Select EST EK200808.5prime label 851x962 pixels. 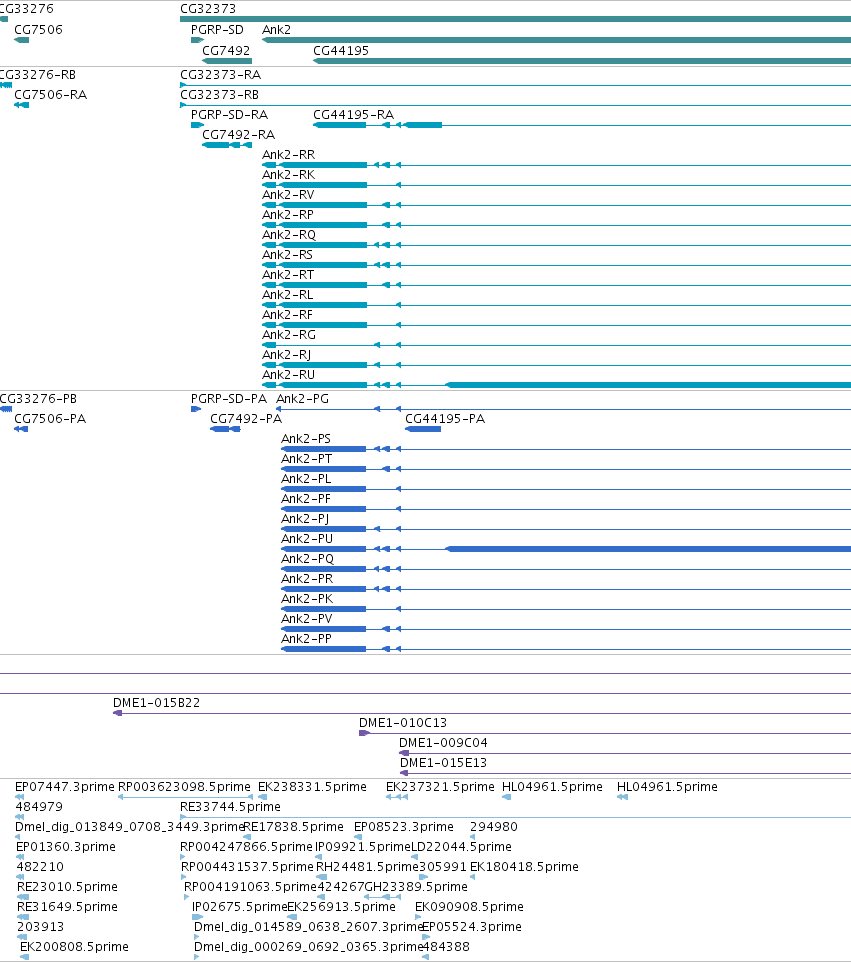(74, 947)
